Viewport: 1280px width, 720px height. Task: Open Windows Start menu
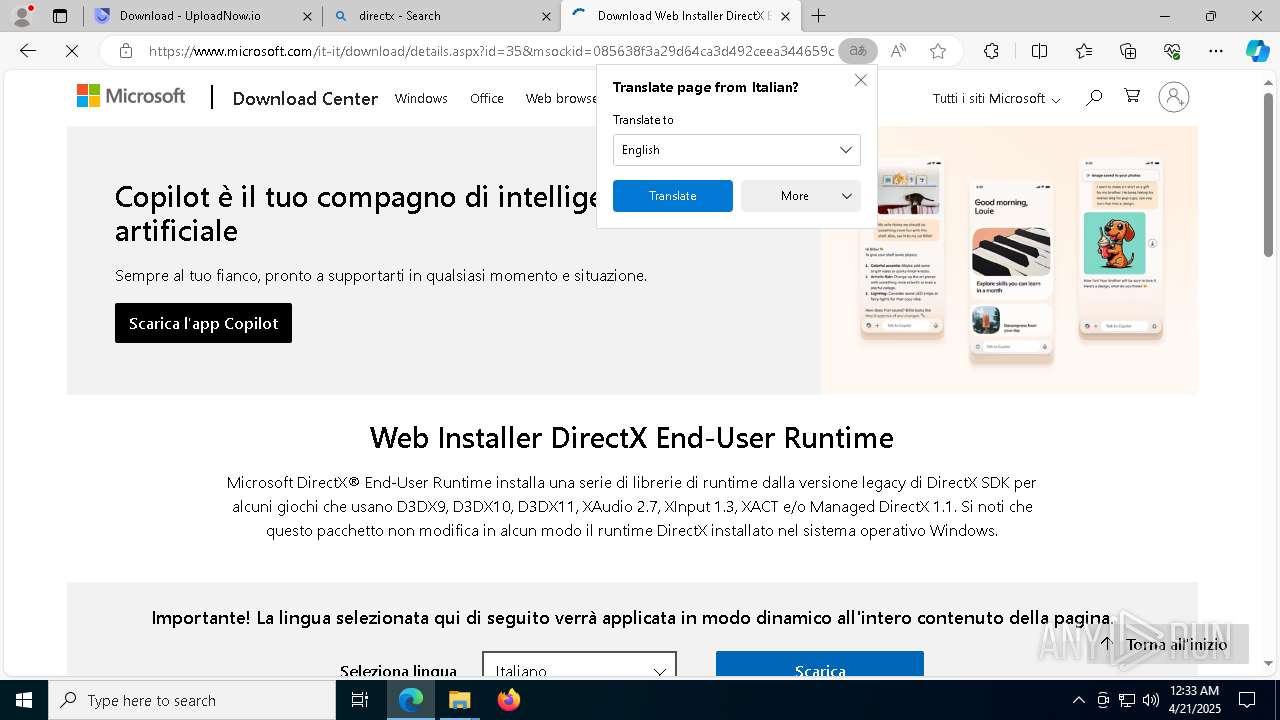click(24, 700)
